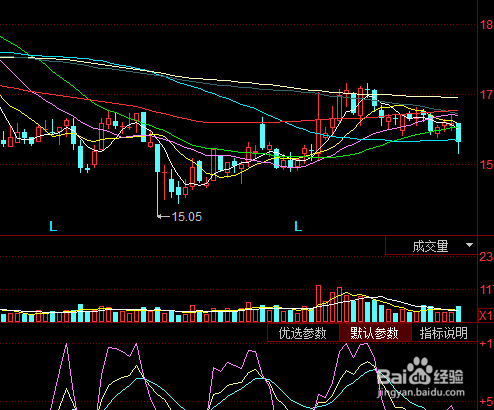The image size is (494, 410).
Task: Click the 17 price axis label
Action: point(486,95)
